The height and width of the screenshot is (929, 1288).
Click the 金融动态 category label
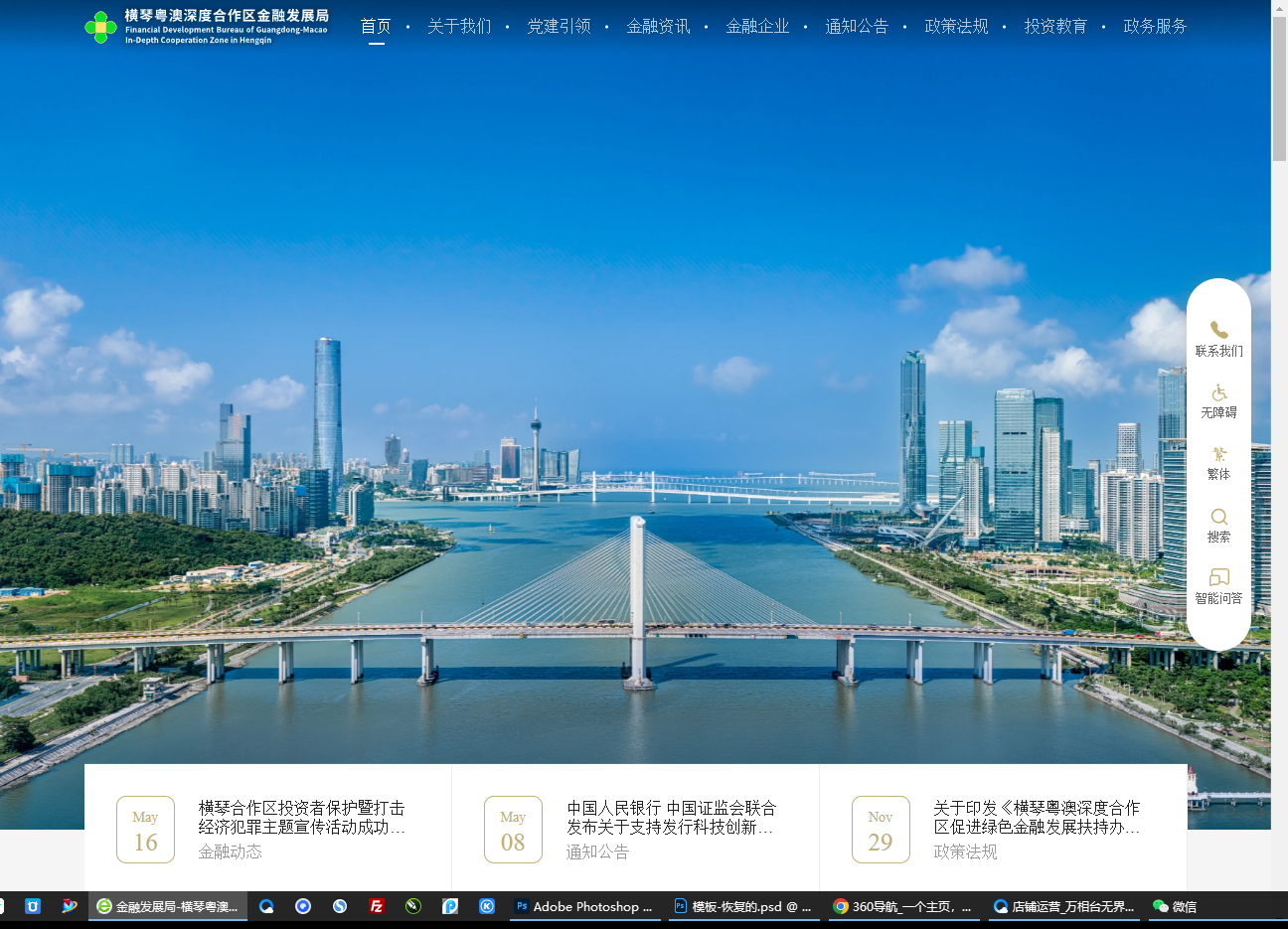pyautogui.click(x=230, y=852)
